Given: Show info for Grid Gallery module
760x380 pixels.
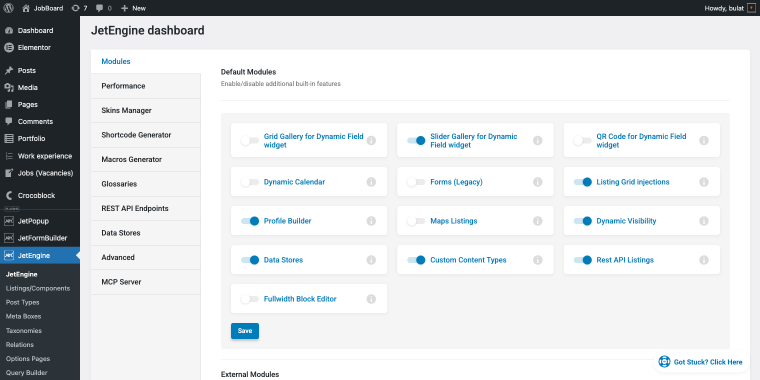Looking at the screenshot, I should click(x=371, y=141).
